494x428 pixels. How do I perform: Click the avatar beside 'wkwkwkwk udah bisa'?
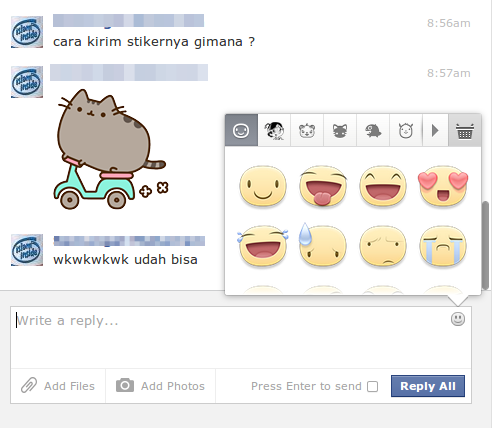pos(27,250)
